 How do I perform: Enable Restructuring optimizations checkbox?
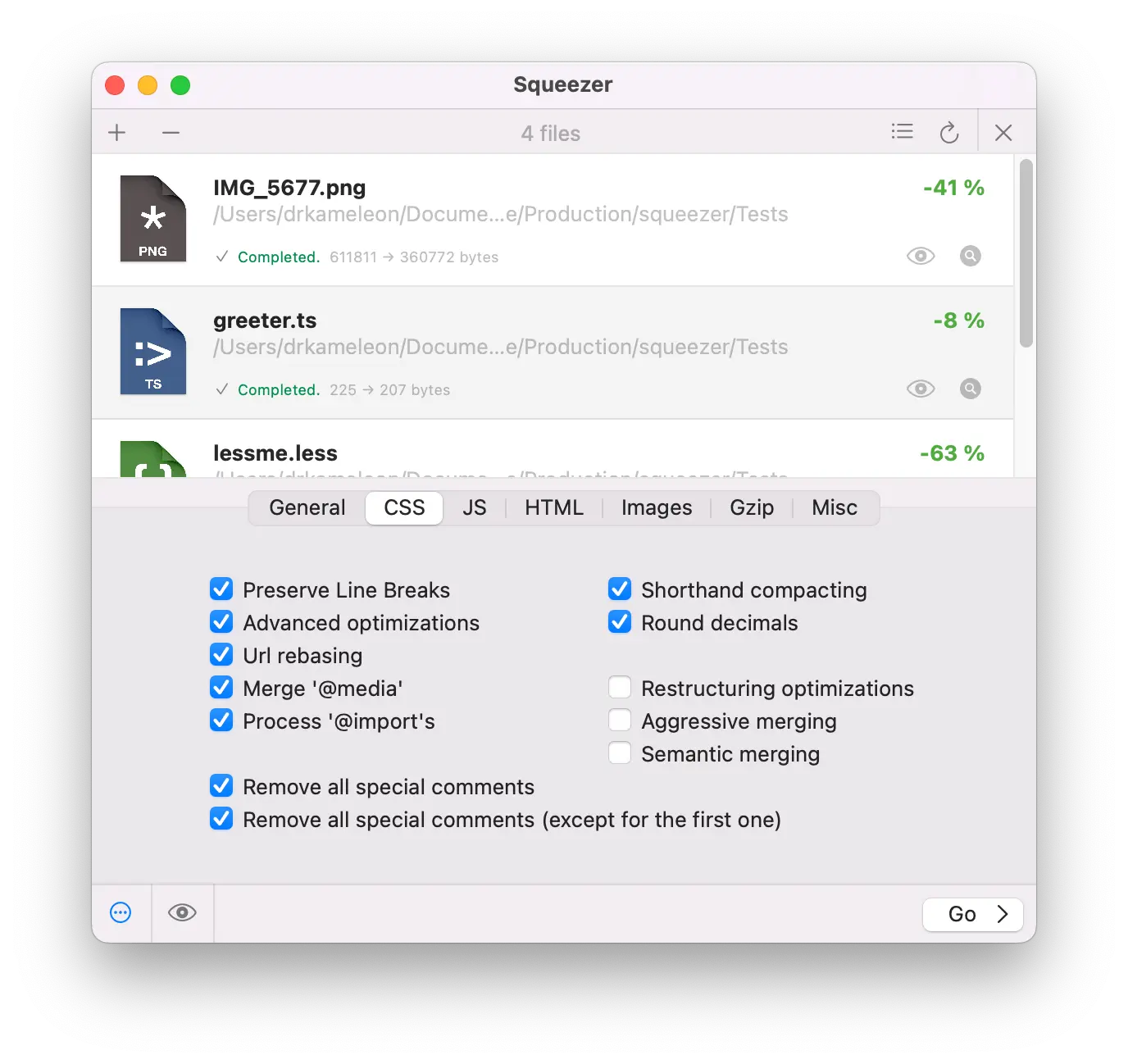point(620,687)
